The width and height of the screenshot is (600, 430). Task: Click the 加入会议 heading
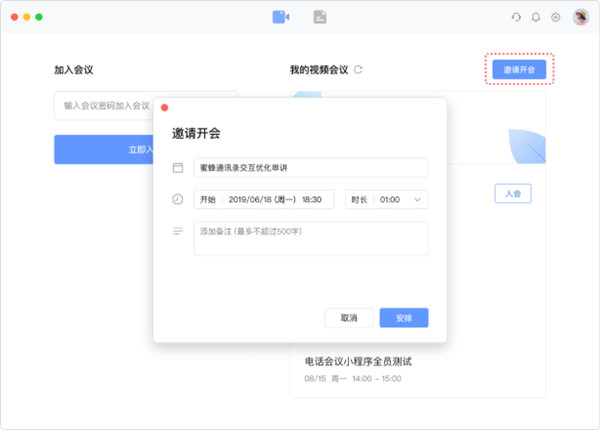click(73, 70)
